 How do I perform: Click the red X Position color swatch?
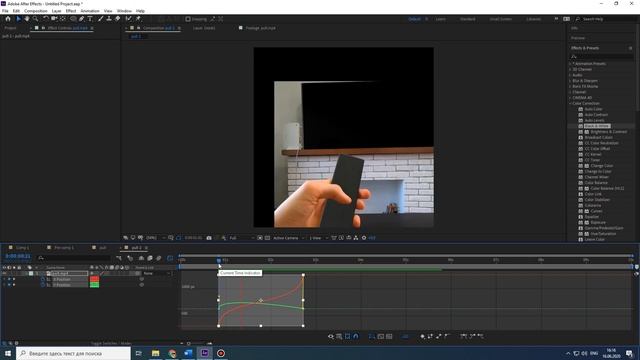pyautogui.click(x=94, y=279)
